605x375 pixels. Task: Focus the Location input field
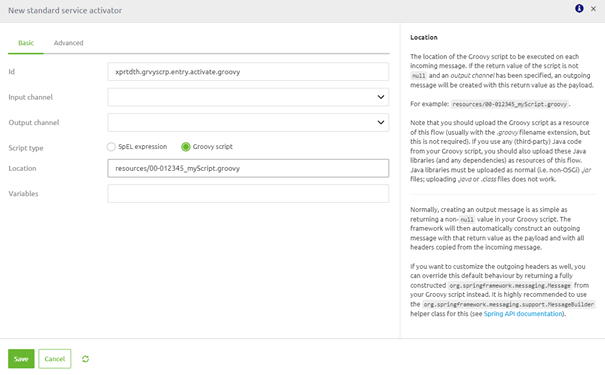[248, 168]
